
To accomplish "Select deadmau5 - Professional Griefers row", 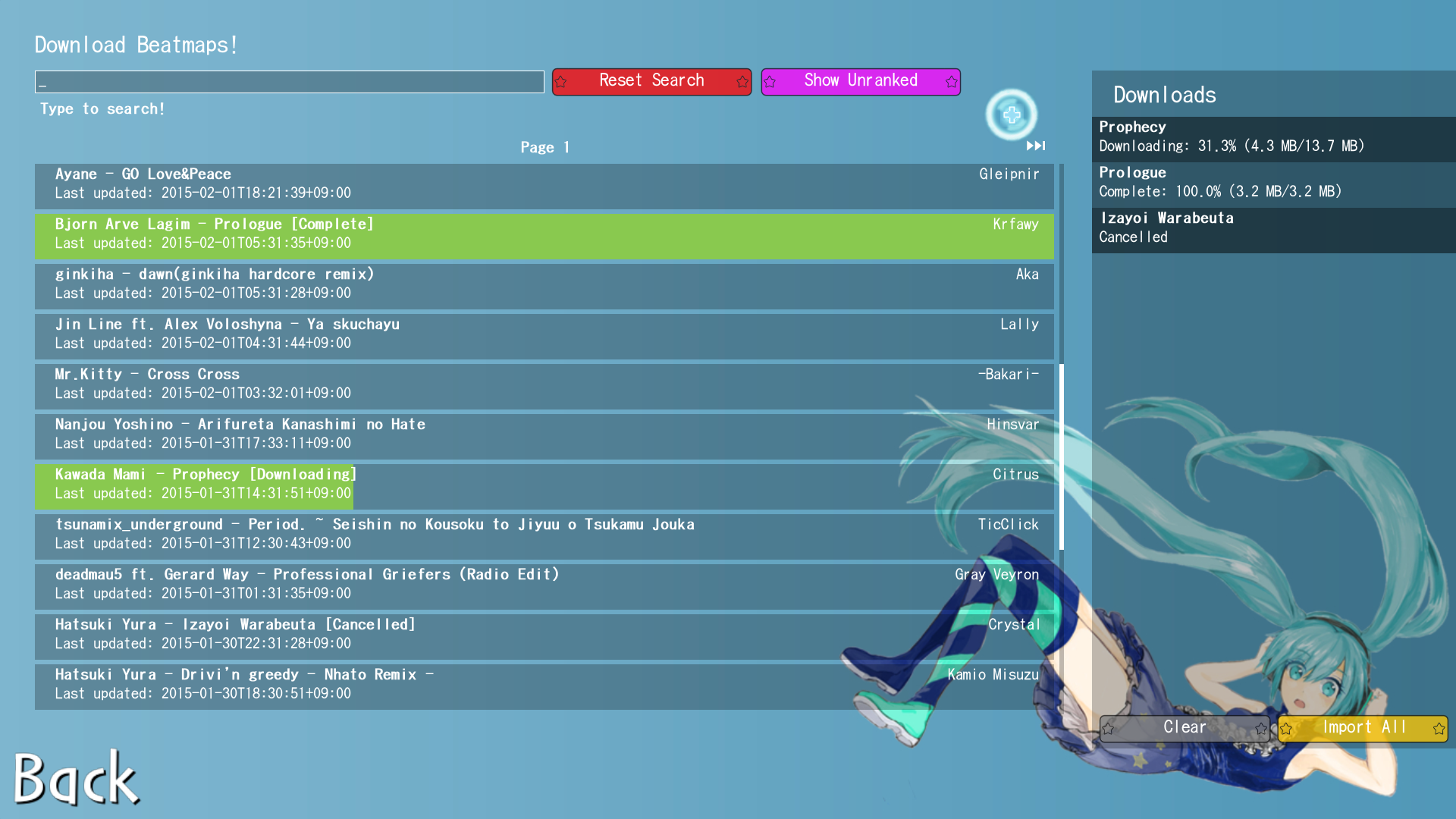I will (544, 586).
